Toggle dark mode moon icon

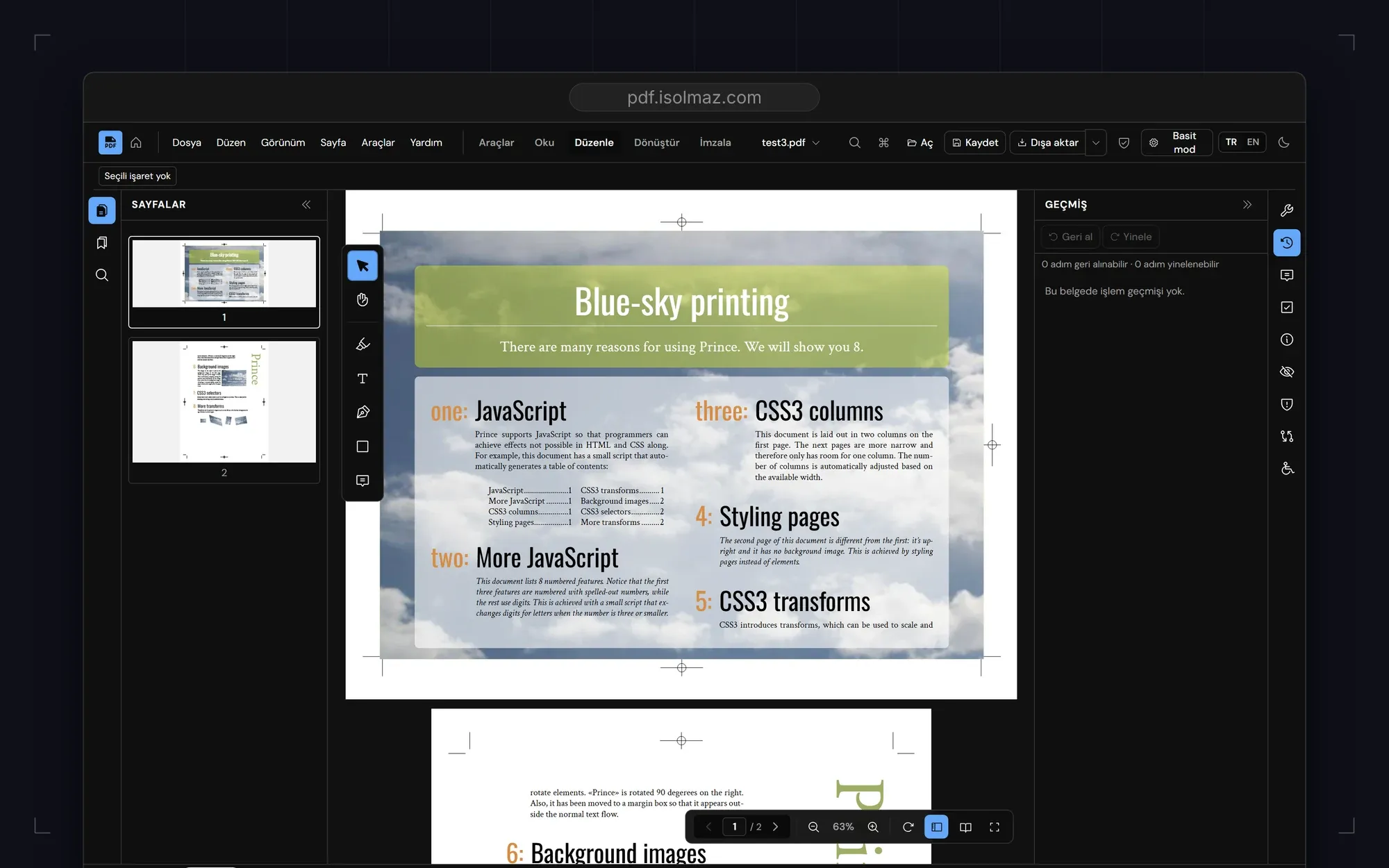coord(1283,142)
